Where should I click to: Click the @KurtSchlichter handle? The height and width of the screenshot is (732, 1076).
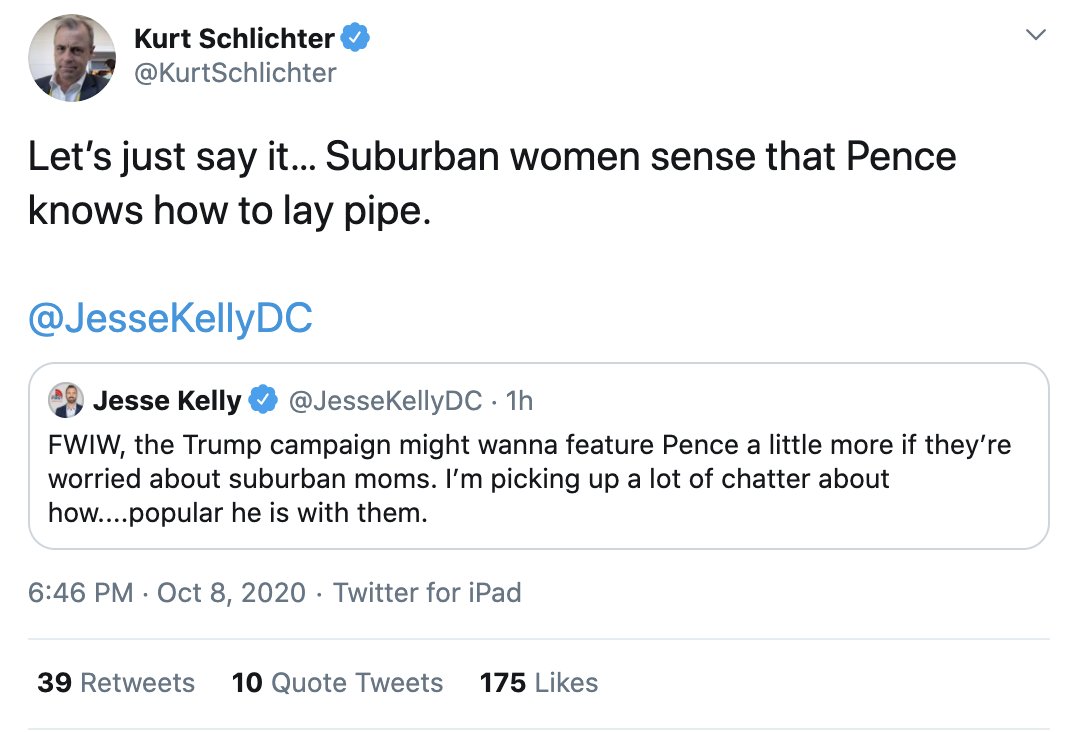(235, 73)
